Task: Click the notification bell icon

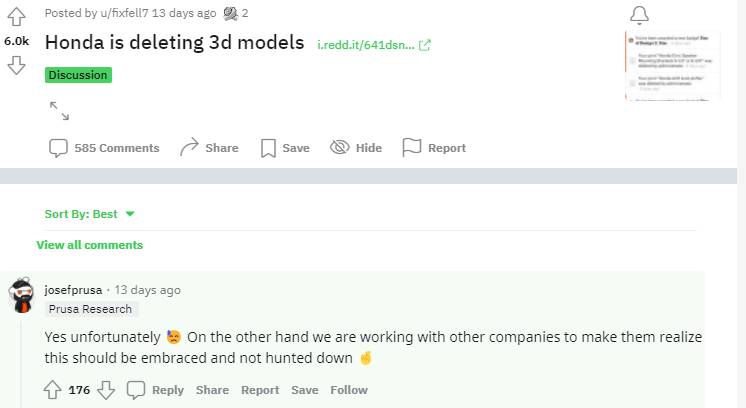Action: click(x=639, y=15)
